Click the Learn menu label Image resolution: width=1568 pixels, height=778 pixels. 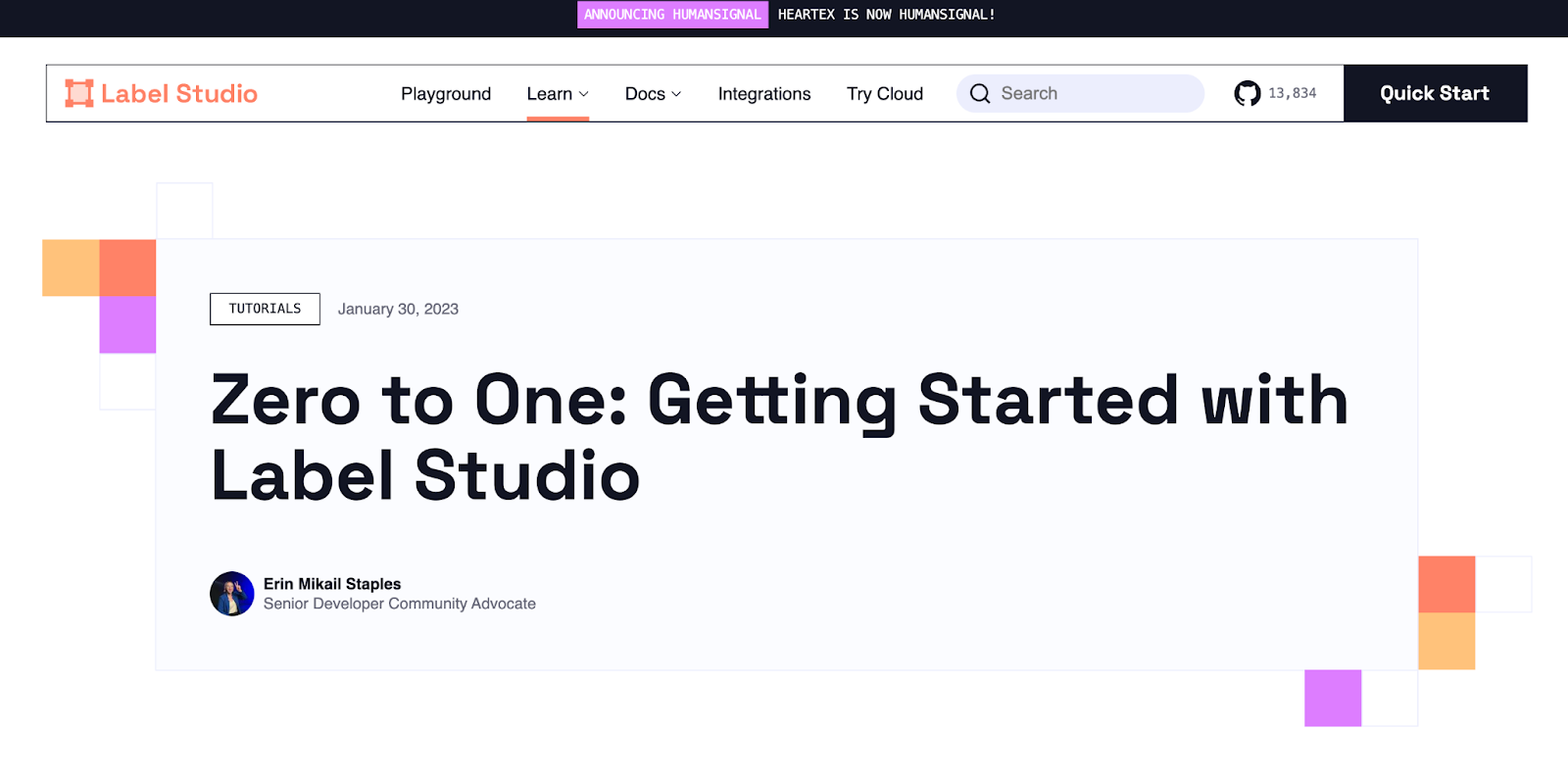click(x=550, y=94)
